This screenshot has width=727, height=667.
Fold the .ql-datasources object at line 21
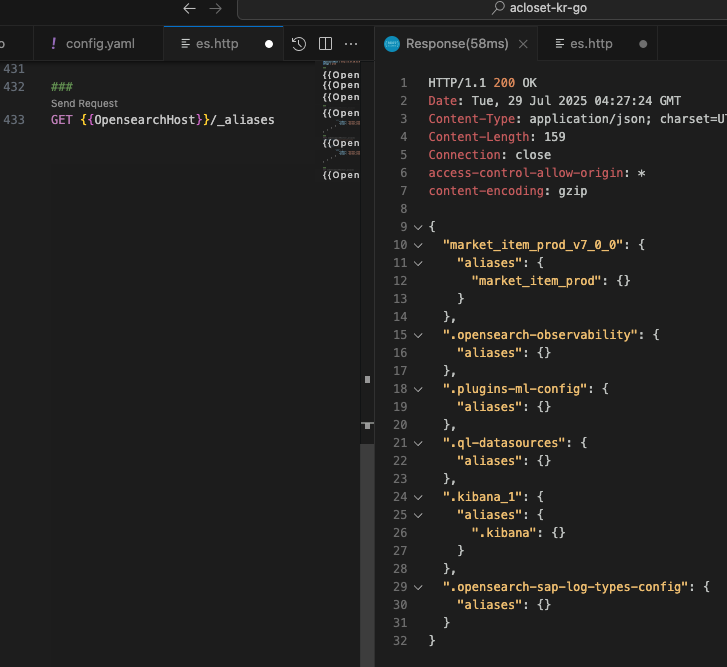tap(418, 443)
